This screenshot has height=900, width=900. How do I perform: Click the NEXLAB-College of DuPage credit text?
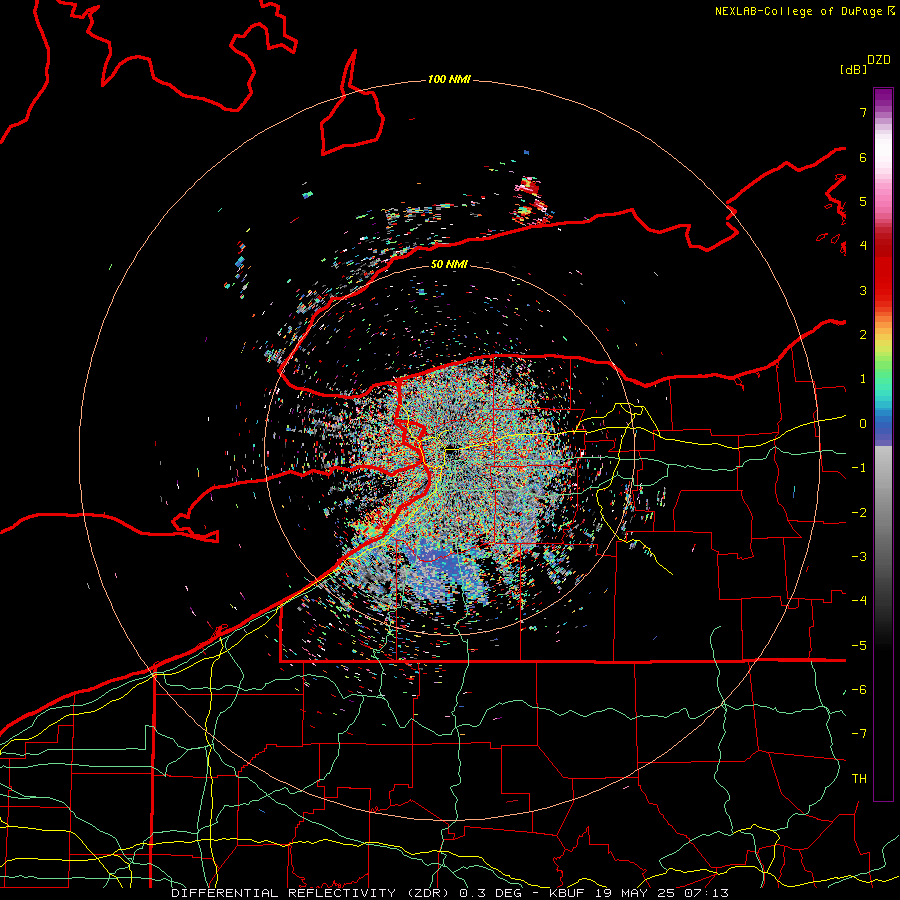[x=804, y=11]
